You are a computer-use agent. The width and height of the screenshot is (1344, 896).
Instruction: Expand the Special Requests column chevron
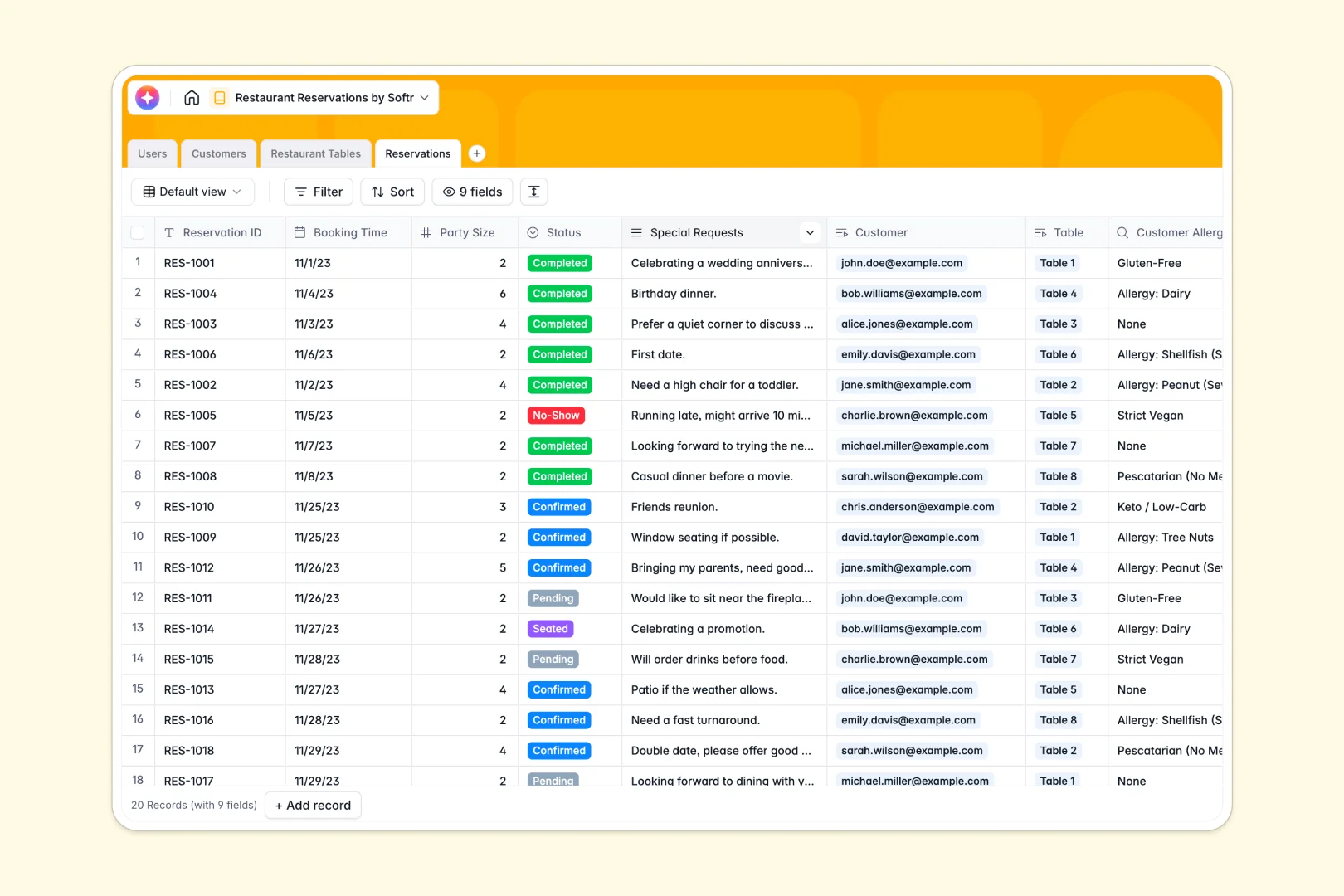[x=810, y=233]
